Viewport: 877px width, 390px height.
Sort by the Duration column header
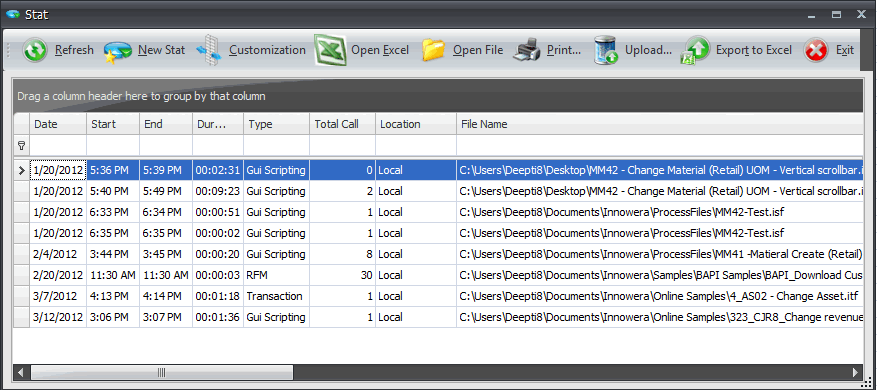[x=218, y=124]
